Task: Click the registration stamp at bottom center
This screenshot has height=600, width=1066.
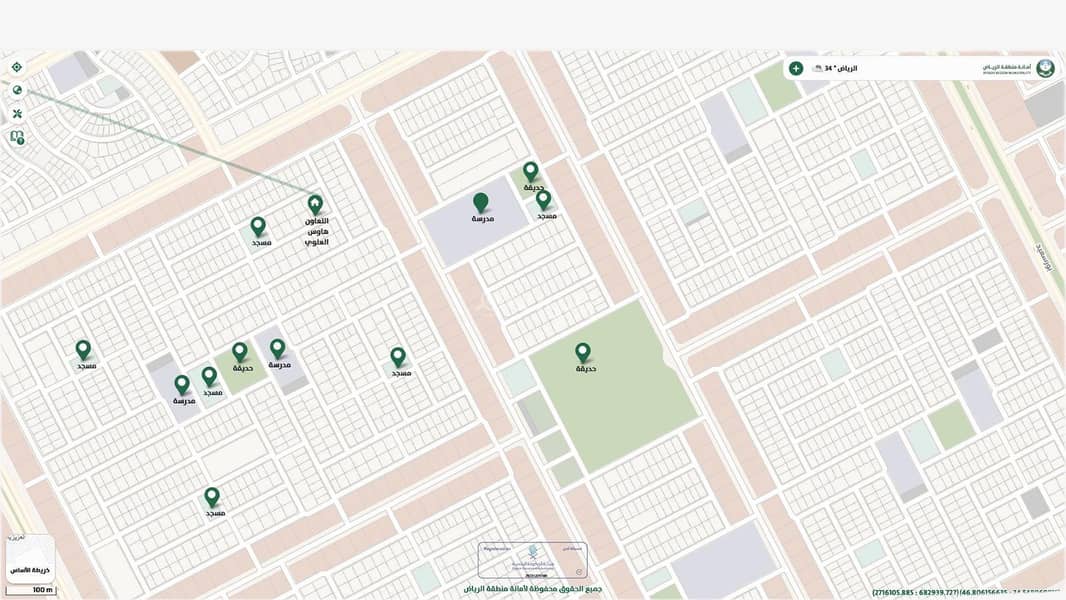Action: (532, 561)
